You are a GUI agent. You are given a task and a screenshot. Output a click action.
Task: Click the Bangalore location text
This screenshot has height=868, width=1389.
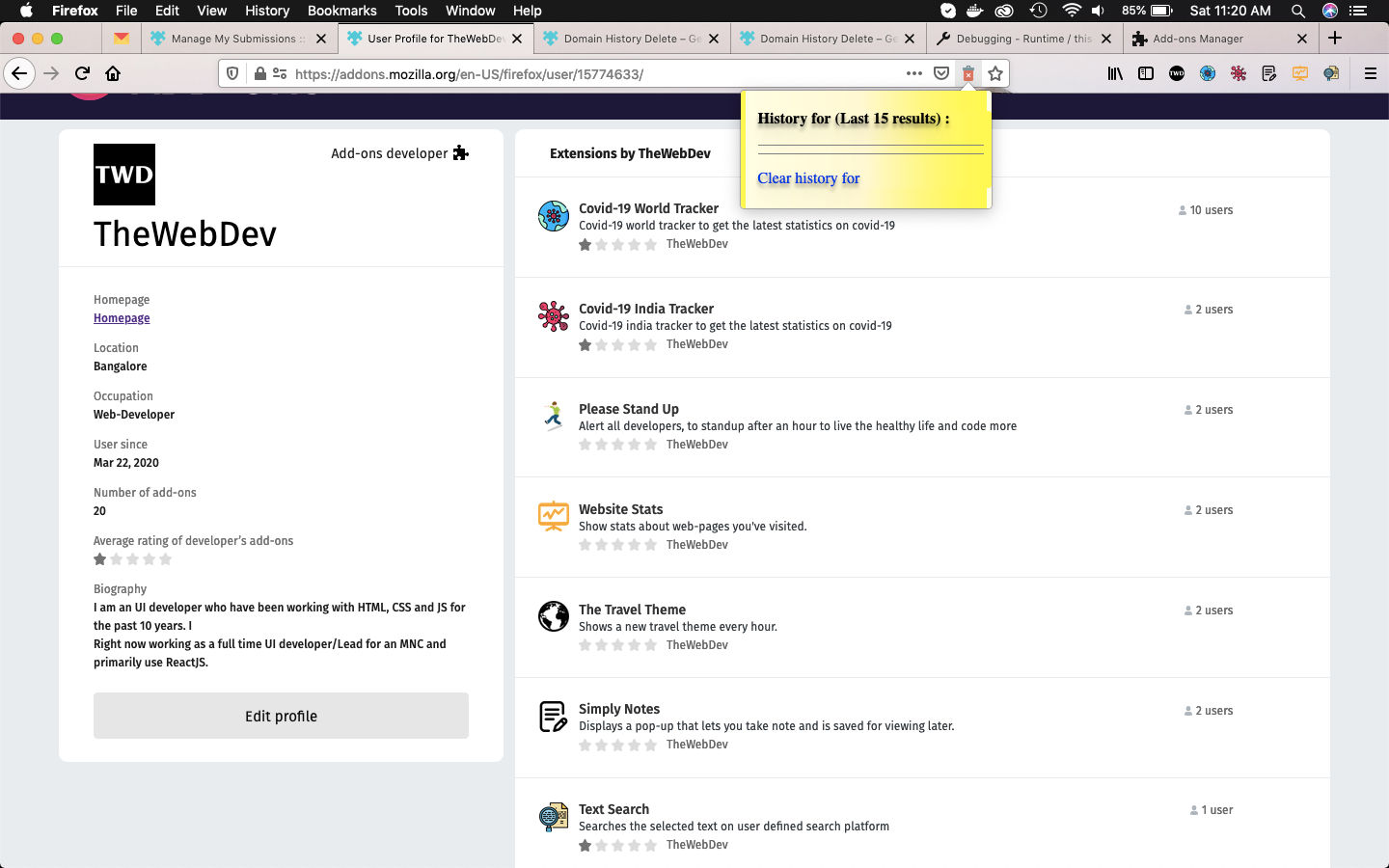[x=121, y=366]
